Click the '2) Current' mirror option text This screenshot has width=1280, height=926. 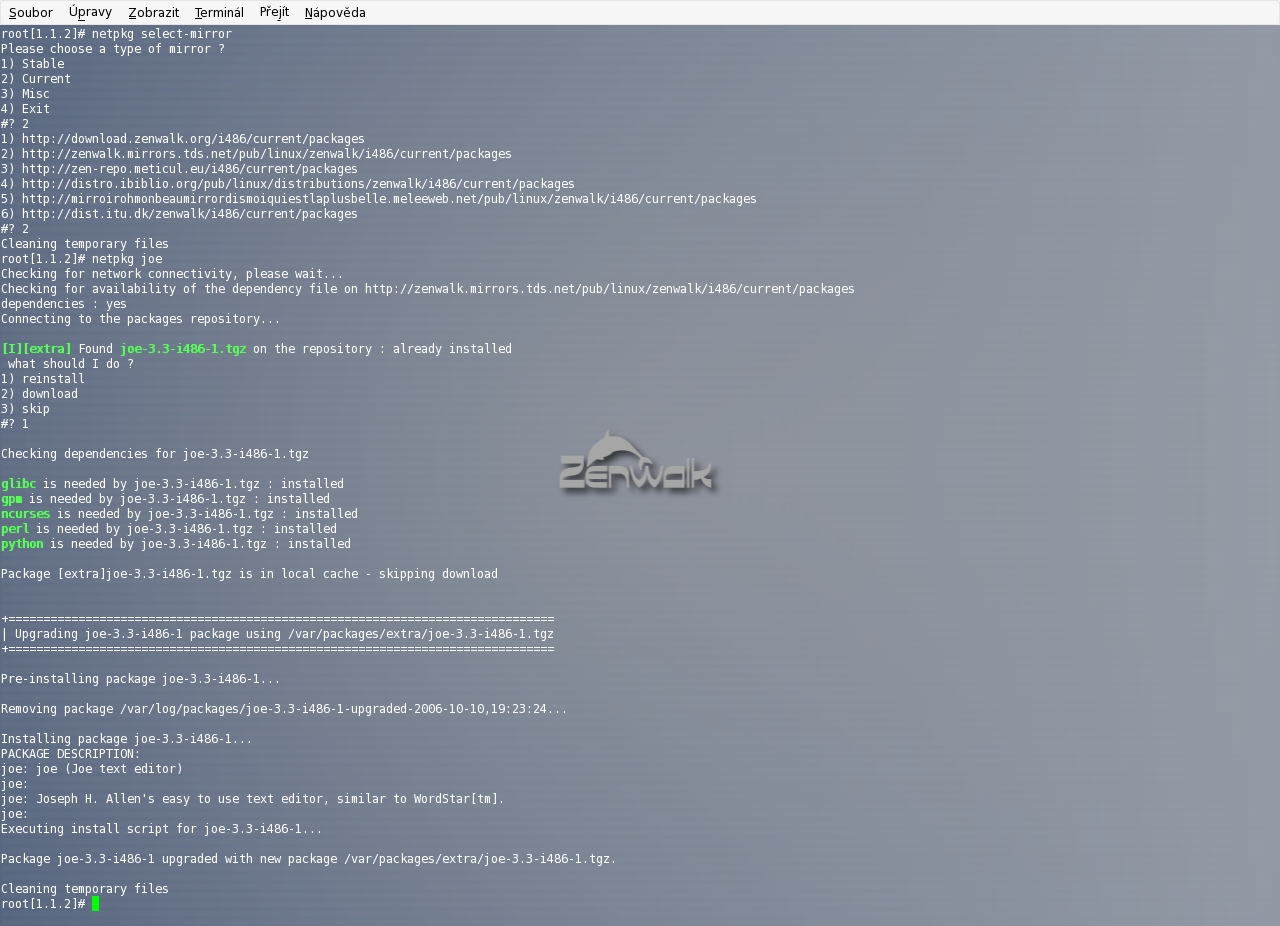(x=36, y=79)
